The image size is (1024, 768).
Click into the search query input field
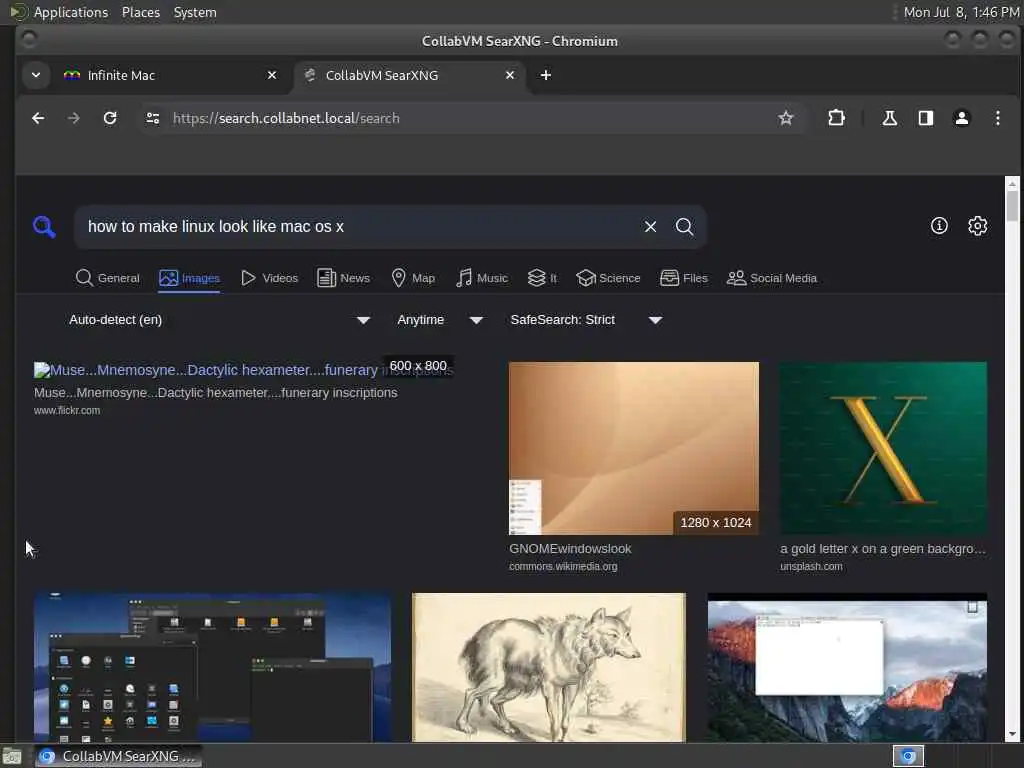(x=359, y=227)
